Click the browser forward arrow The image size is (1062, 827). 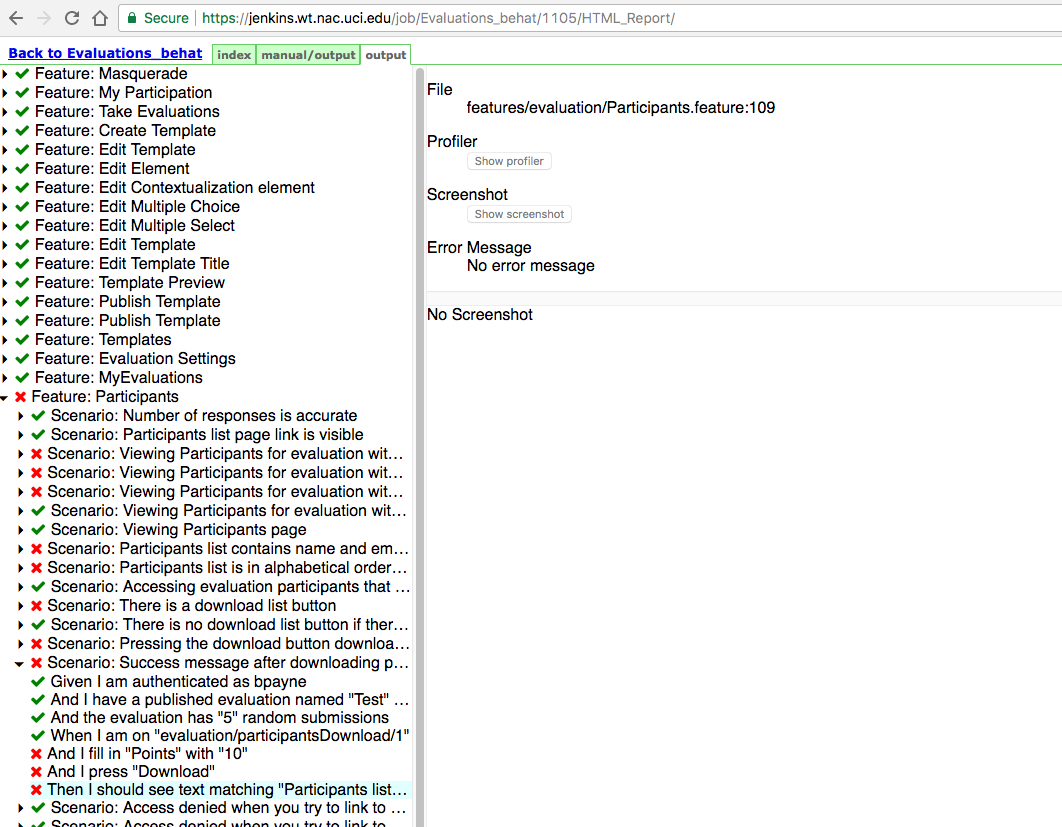point(44,18)
